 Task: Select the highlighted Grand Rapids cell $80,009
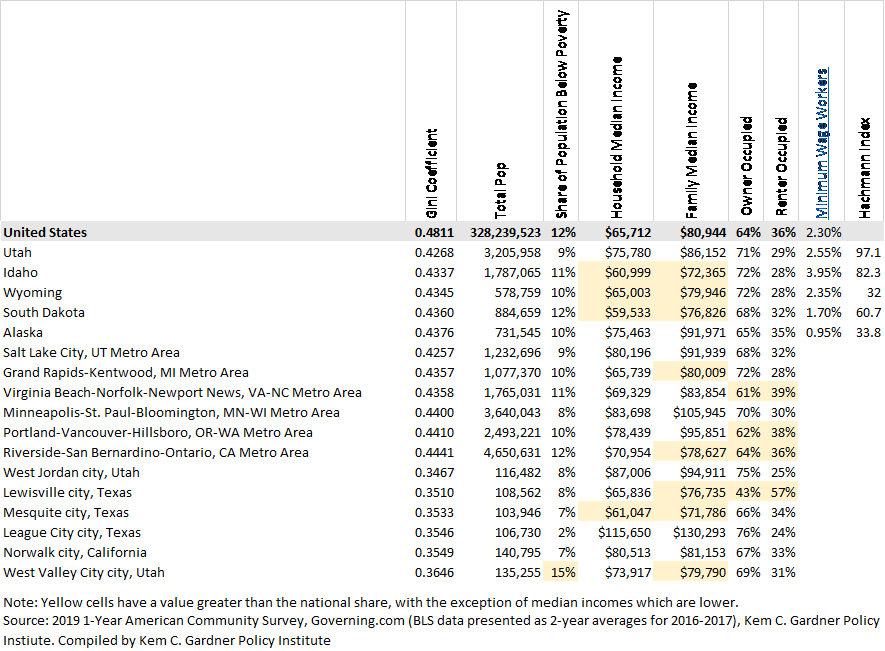tap(691, 373)
